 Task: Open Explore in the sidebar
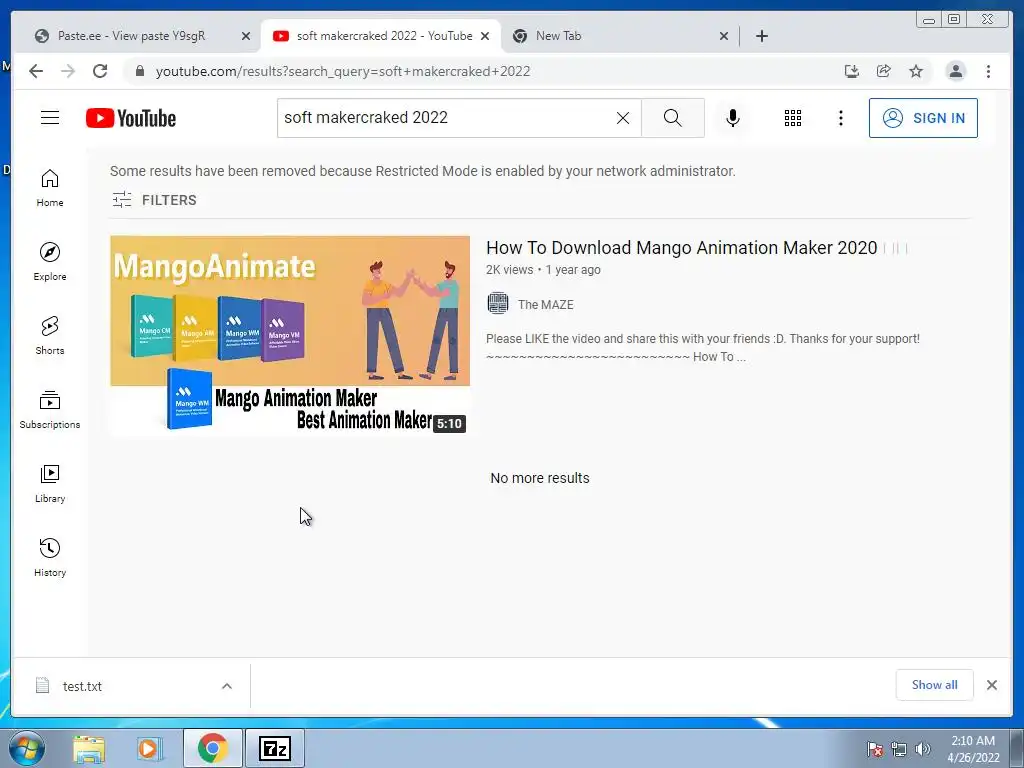point(50,262)
